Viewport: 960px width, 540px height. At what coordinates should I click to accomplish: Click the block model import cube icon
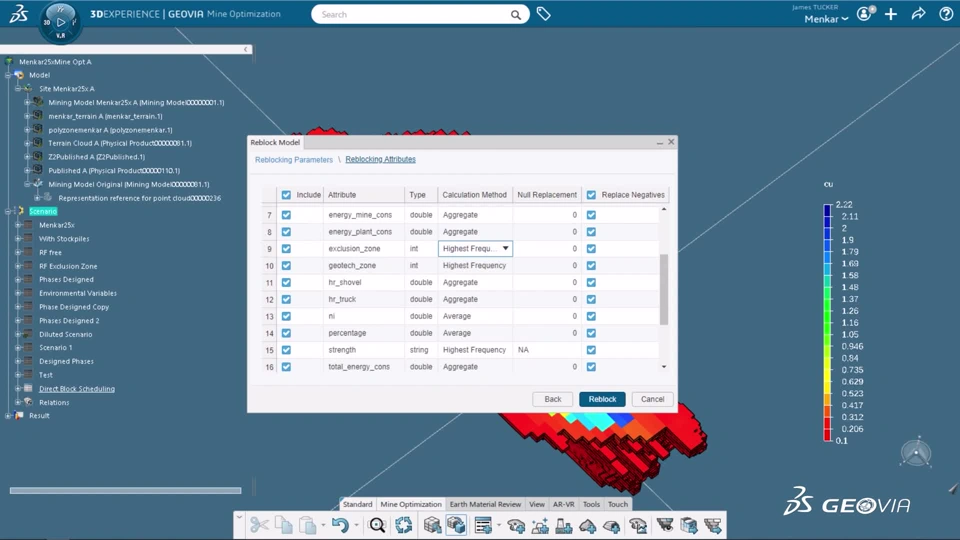(x=432, y=525)
